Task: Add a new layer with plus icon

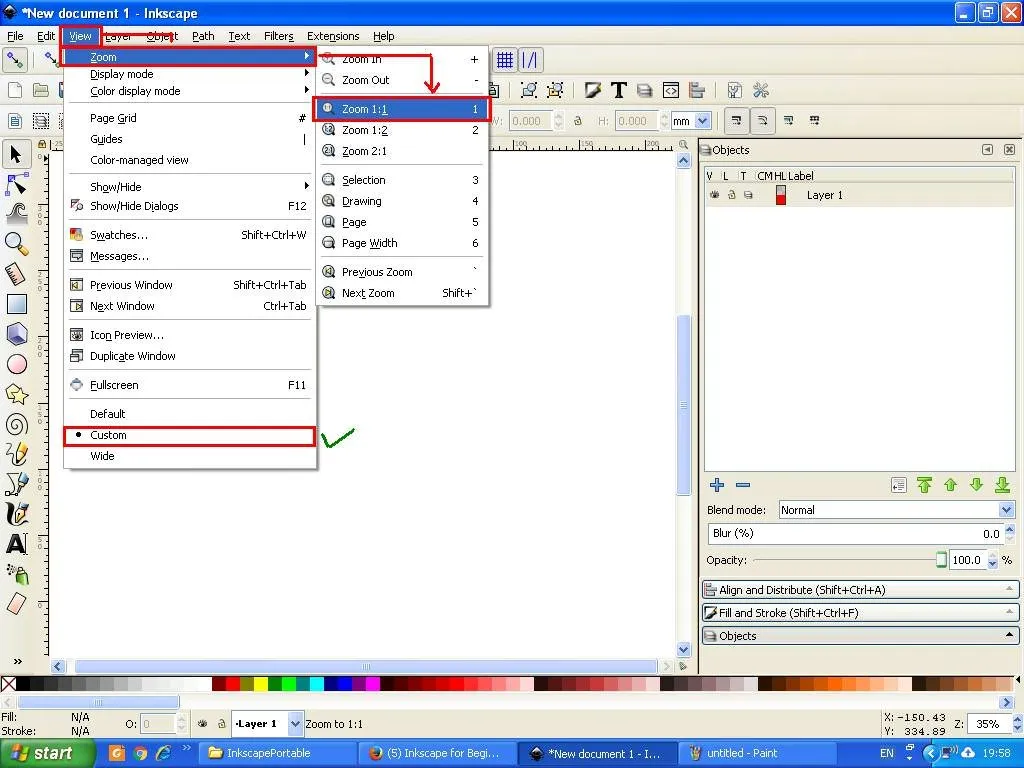Action: [x=717, y=485]
